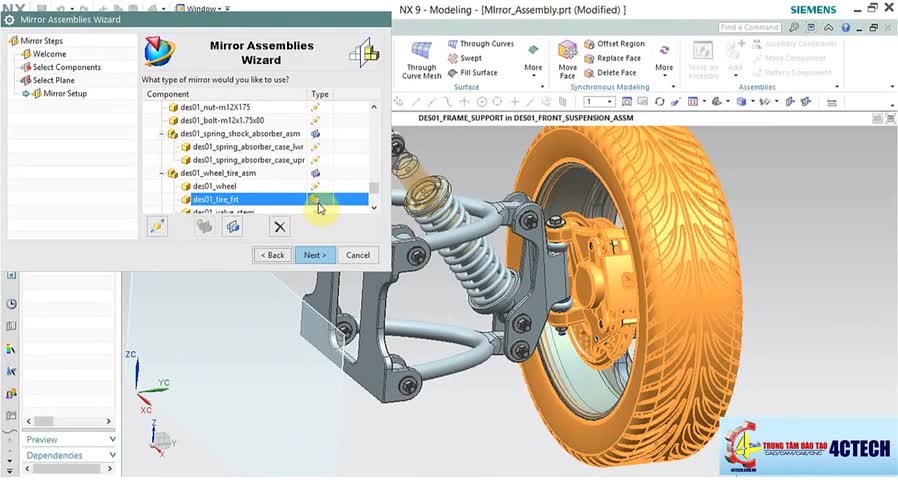Select des01_nut-m12X175 component row

(255, 107)
